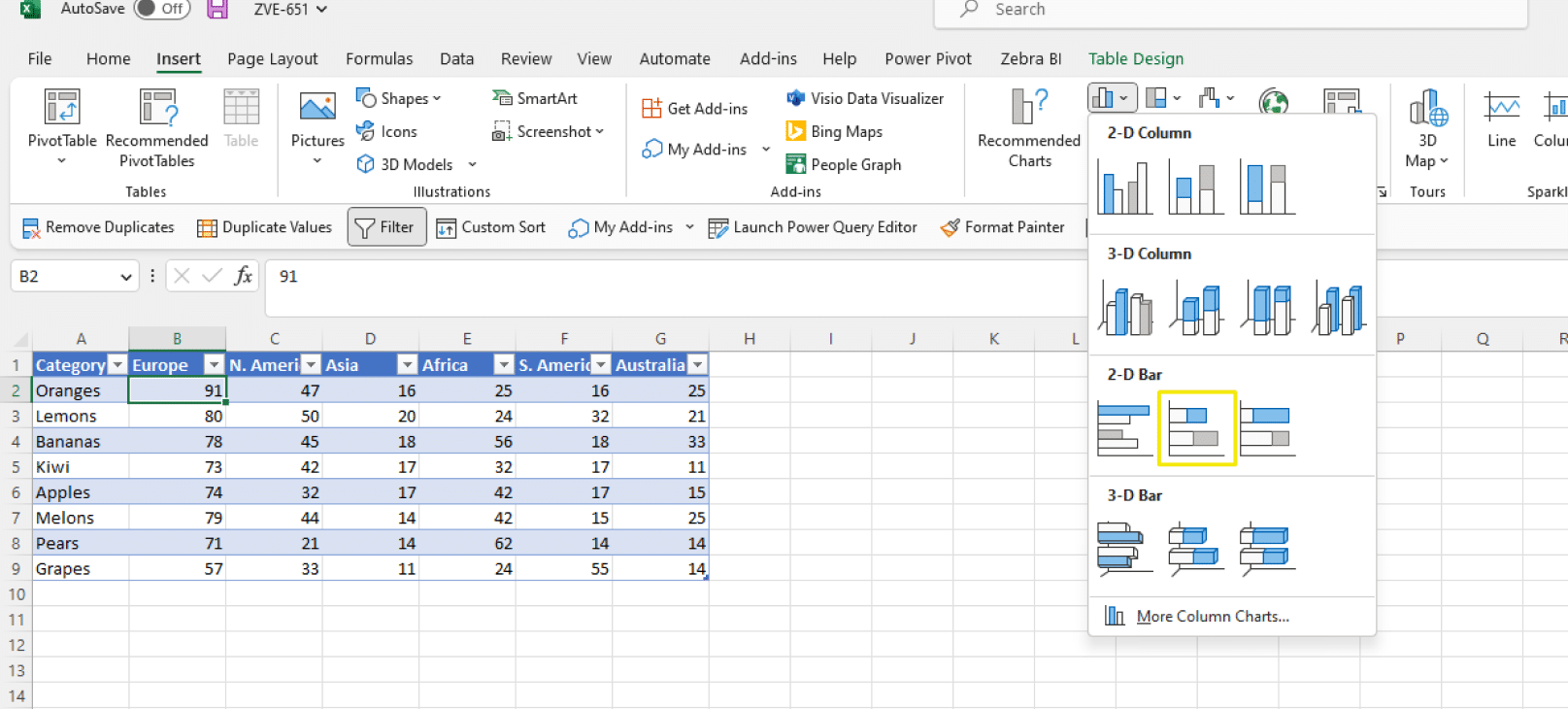The width and height of the screenshot is (1568, 709).
Task: Click Remove Duplicates
Action: point(98,227)
